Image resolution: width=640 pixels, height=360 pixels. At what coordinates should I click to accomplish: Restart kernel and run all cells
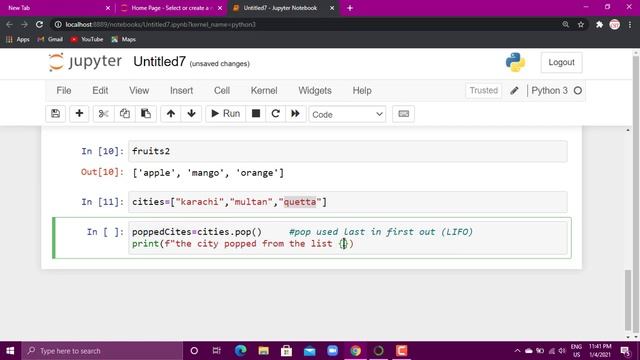[x=295, y=114]
